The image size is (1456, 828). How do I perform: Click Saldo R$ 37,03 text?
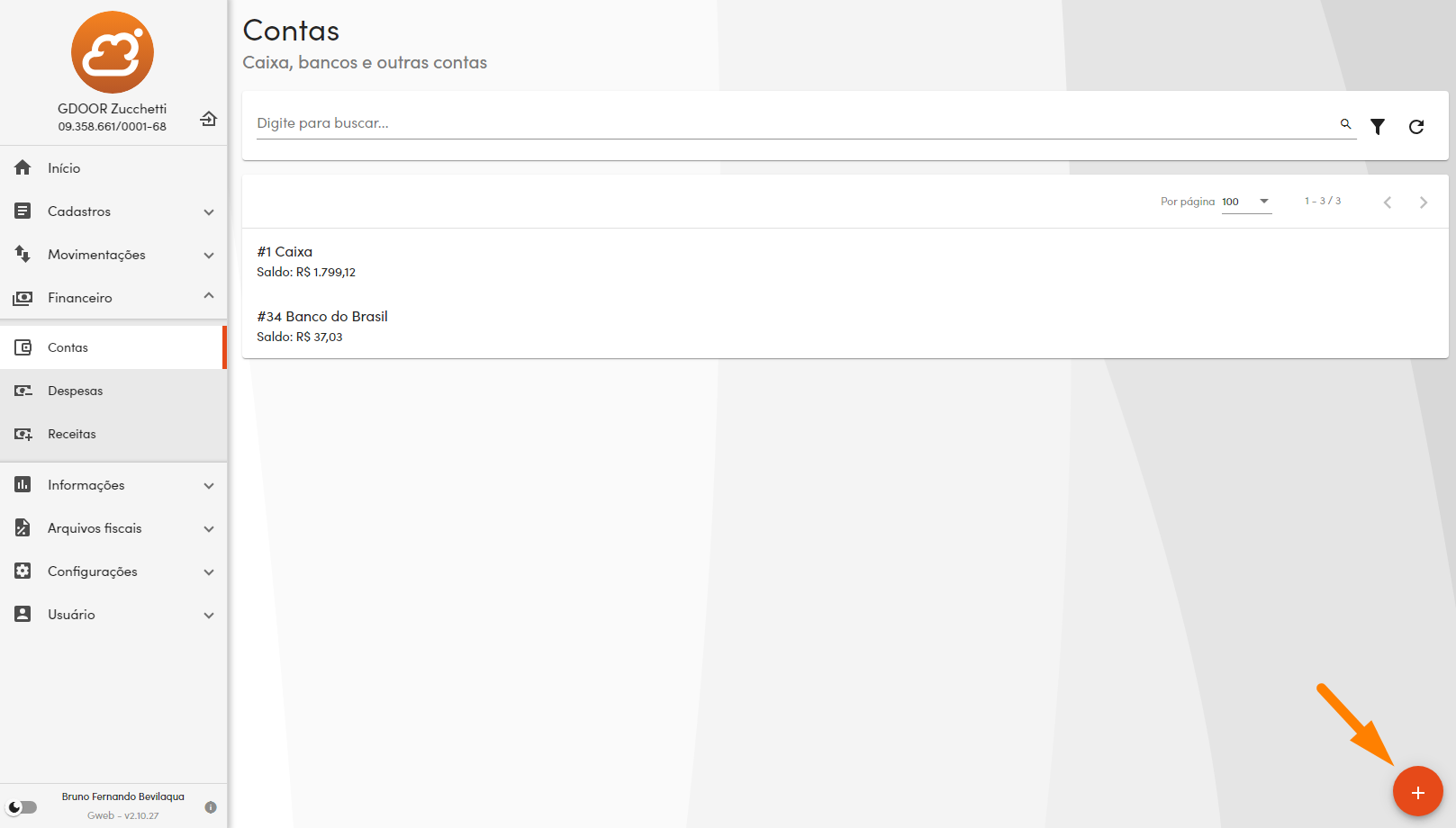[x=300, y=337]
